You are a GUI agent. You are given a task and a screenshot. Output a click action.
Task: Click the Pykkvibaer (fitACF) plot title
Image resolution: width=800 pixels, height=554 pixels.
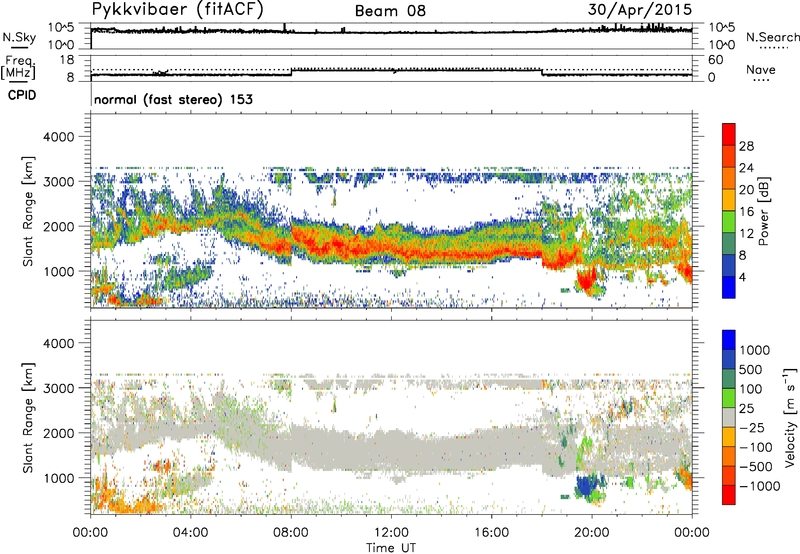(x=177, y=10)
